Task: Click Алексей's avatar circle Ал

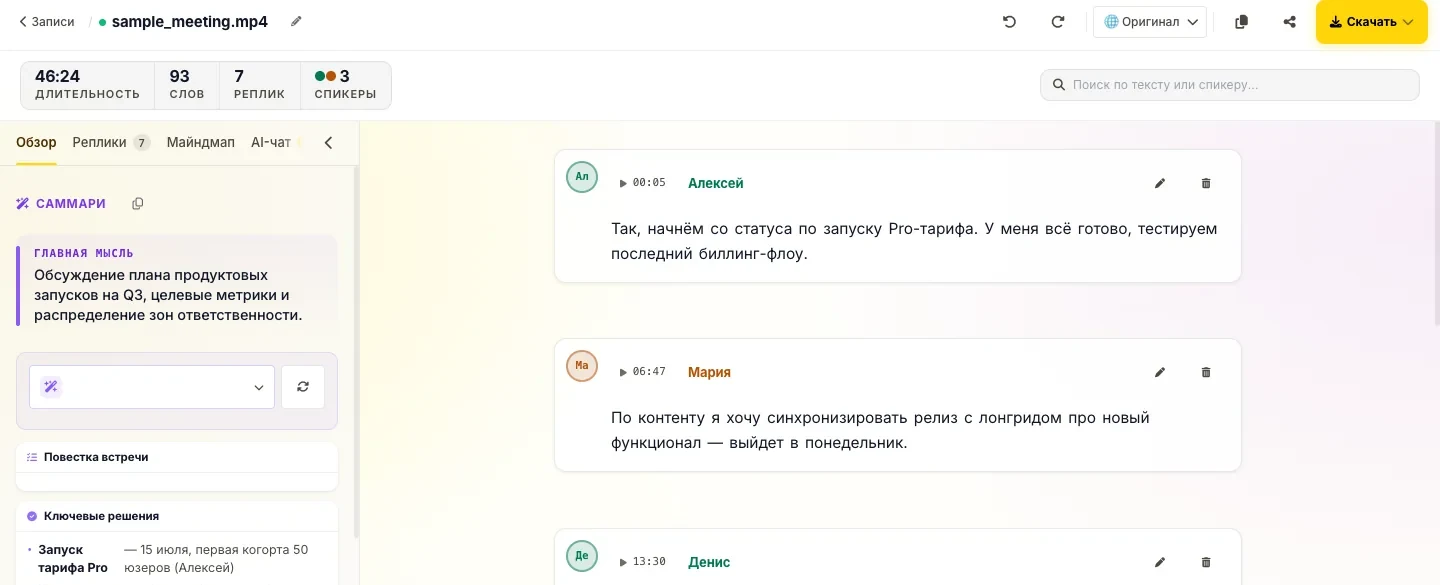Action: tap(582, 177)
